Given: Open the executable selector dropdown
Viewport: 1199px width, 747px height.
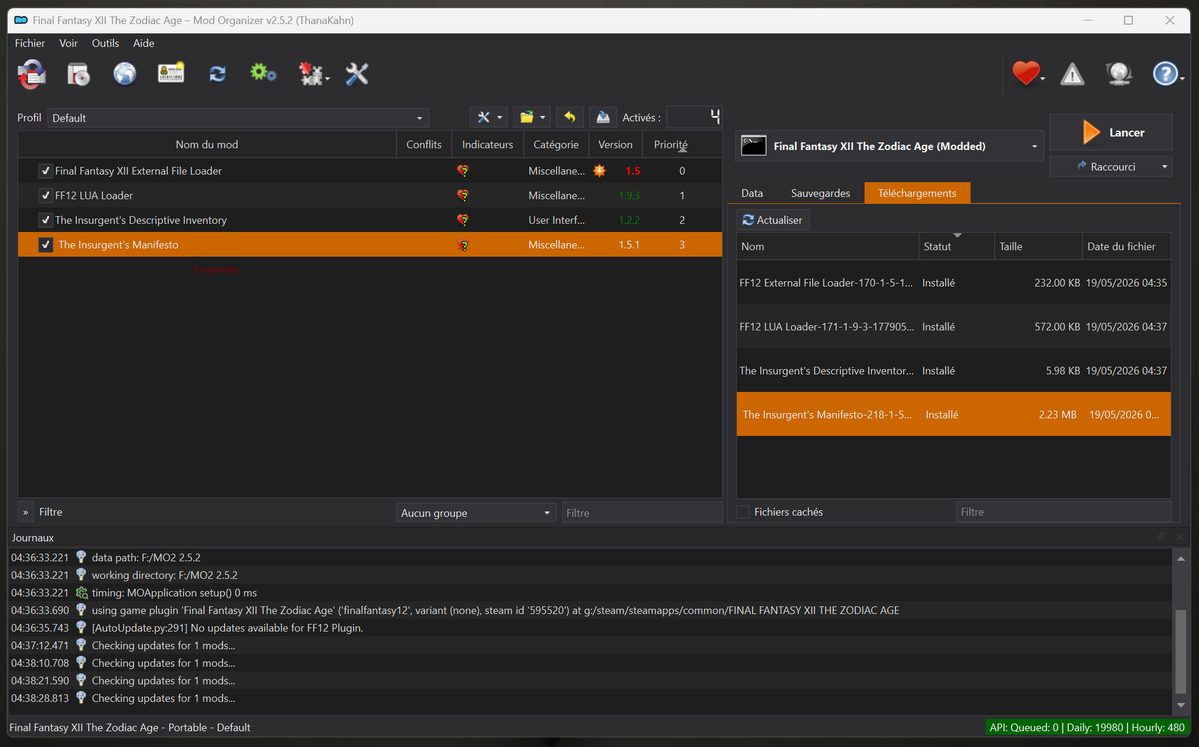Looking at the screenshot, I should (889, 146).
